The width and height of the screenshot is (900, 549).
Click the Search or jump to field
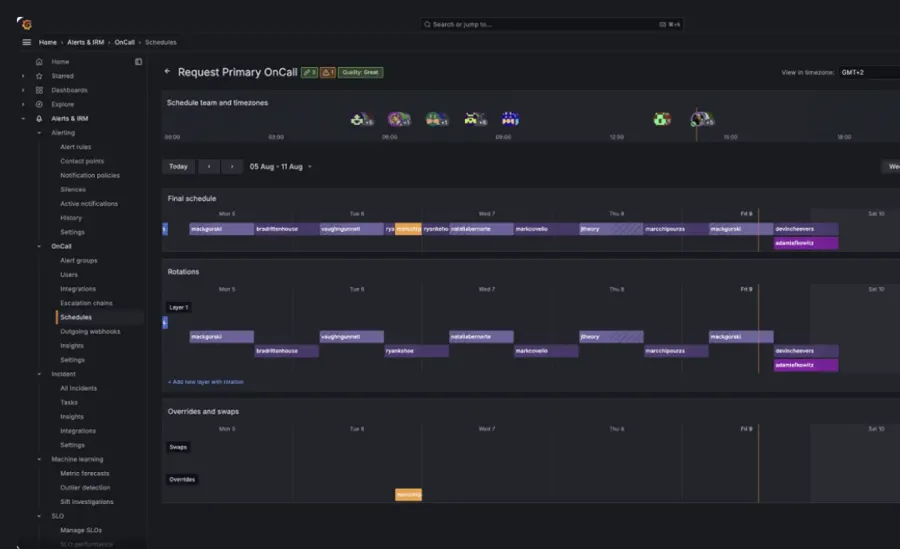pyautogui.click(x=552, y=25)
